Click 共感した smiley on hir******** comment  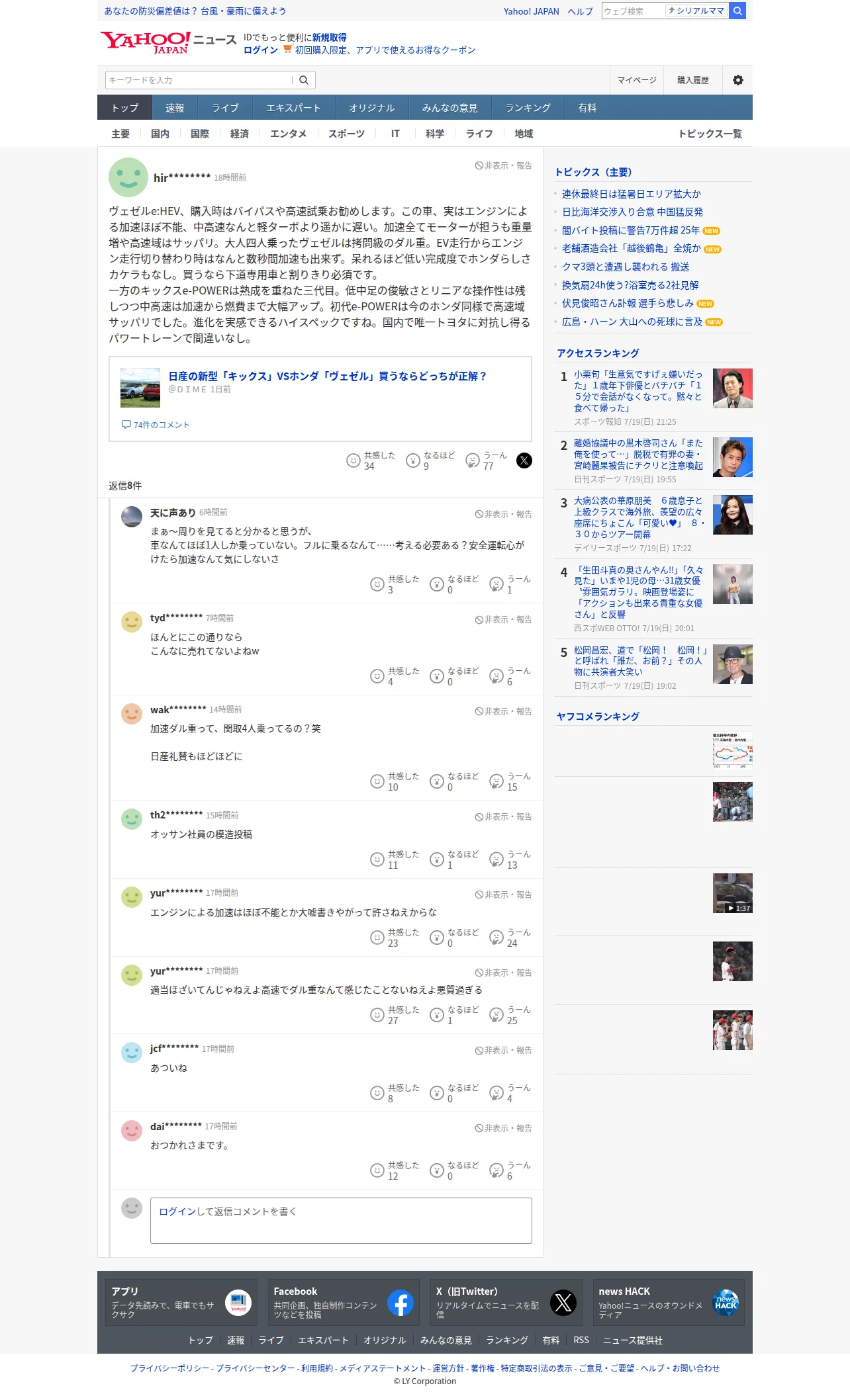pyautogui.click(x=354, y=460)
